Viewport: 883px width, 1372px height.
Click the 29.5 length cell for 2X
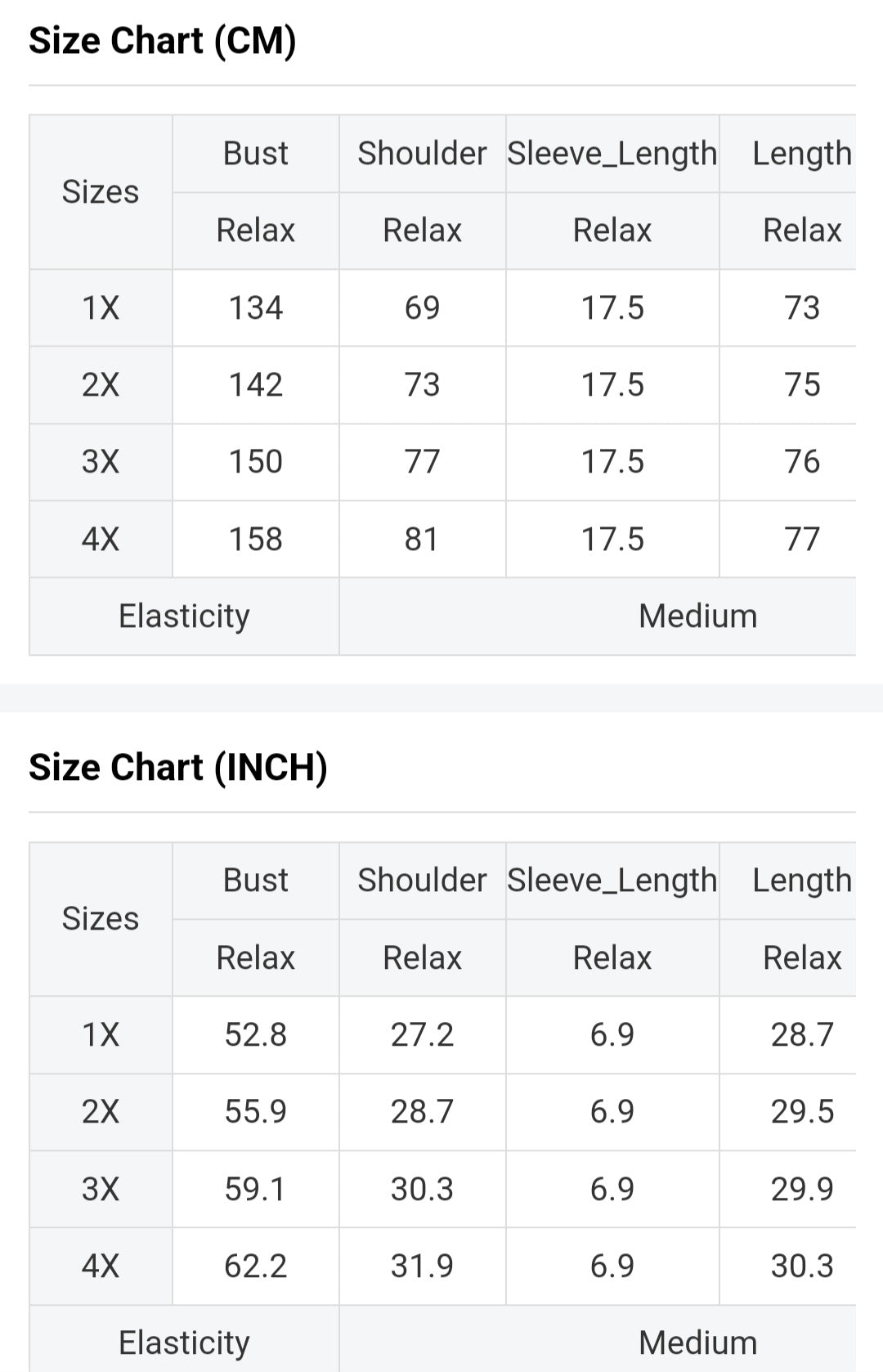(801, 1112)
